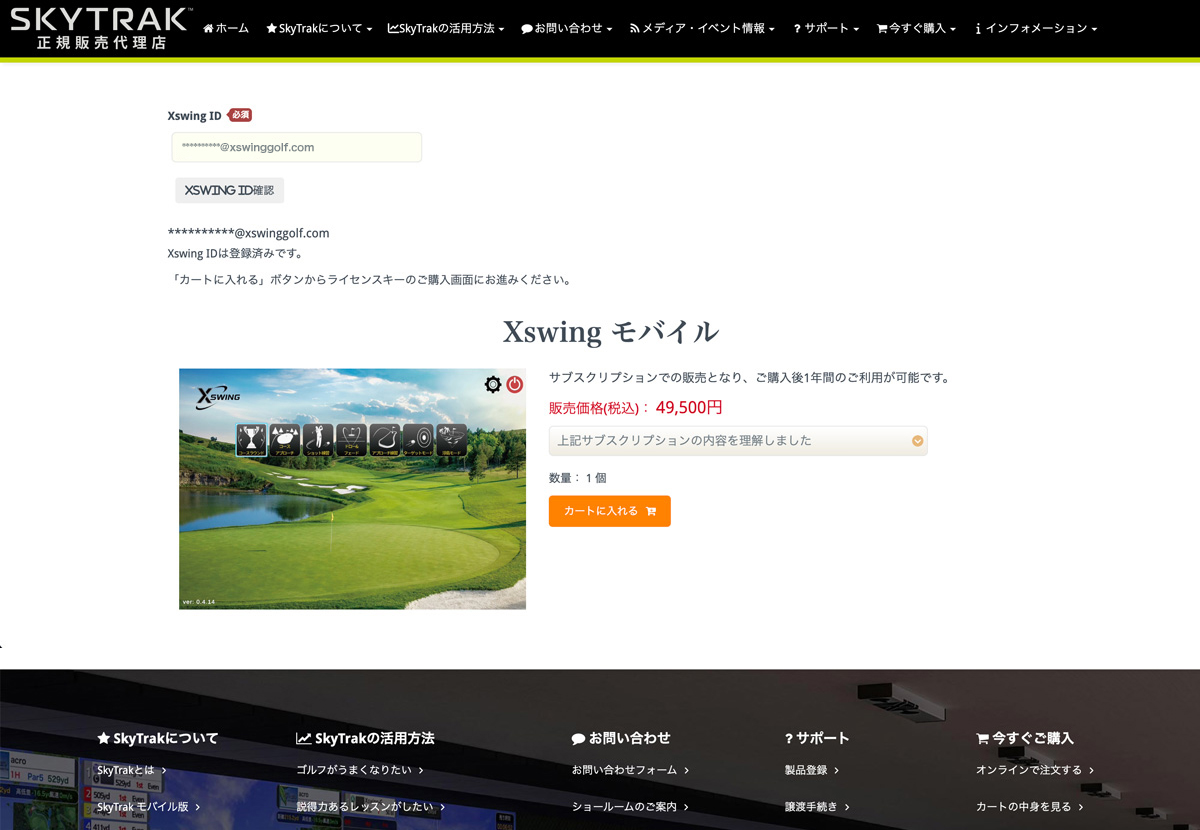Click the SKYTRAK logo in header
This screenshot has height=830, width=1200.
[99, 28]
